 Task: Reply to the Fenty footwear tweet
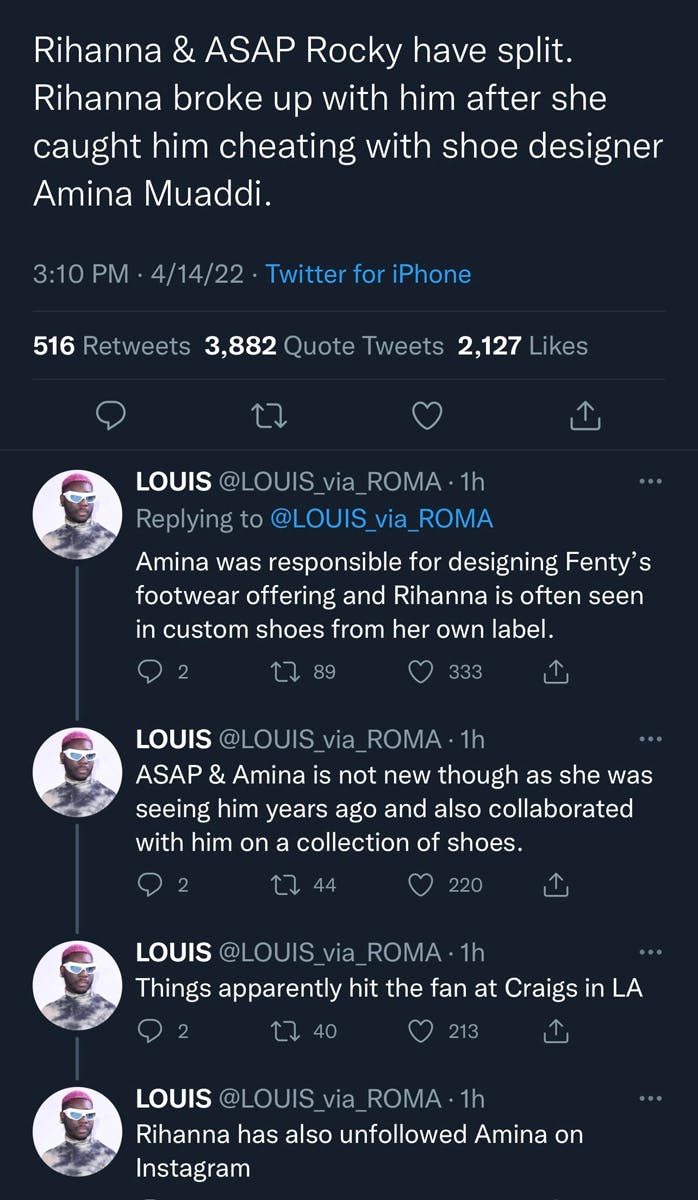click(147, 672)
